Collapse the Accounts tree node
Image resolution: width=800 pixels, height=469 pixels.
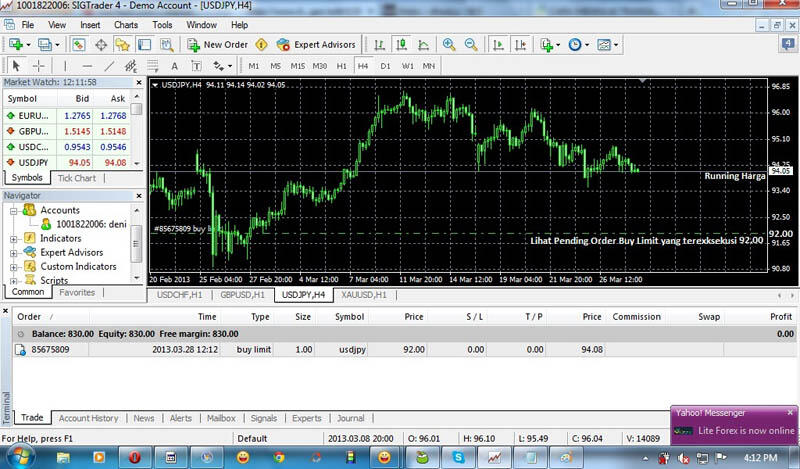click(13, 211)
